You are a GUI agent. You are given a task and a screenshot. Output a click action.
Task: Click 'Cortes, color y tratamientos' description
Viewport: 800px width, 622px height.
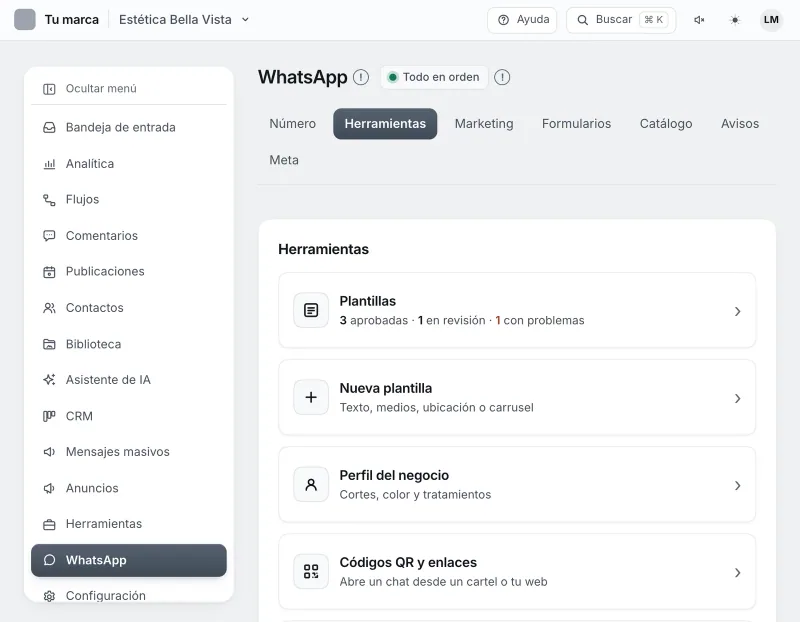click(415, 495)
